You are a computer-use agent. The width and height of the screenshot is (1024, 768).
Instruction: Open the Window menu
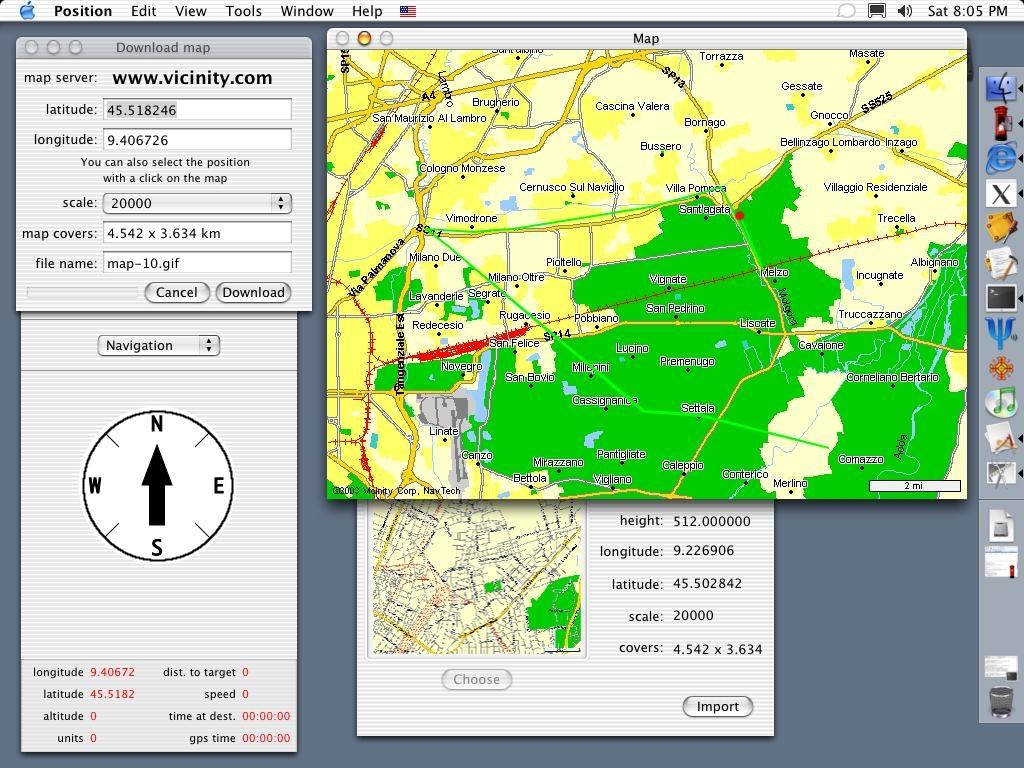(x=307, y=11)
